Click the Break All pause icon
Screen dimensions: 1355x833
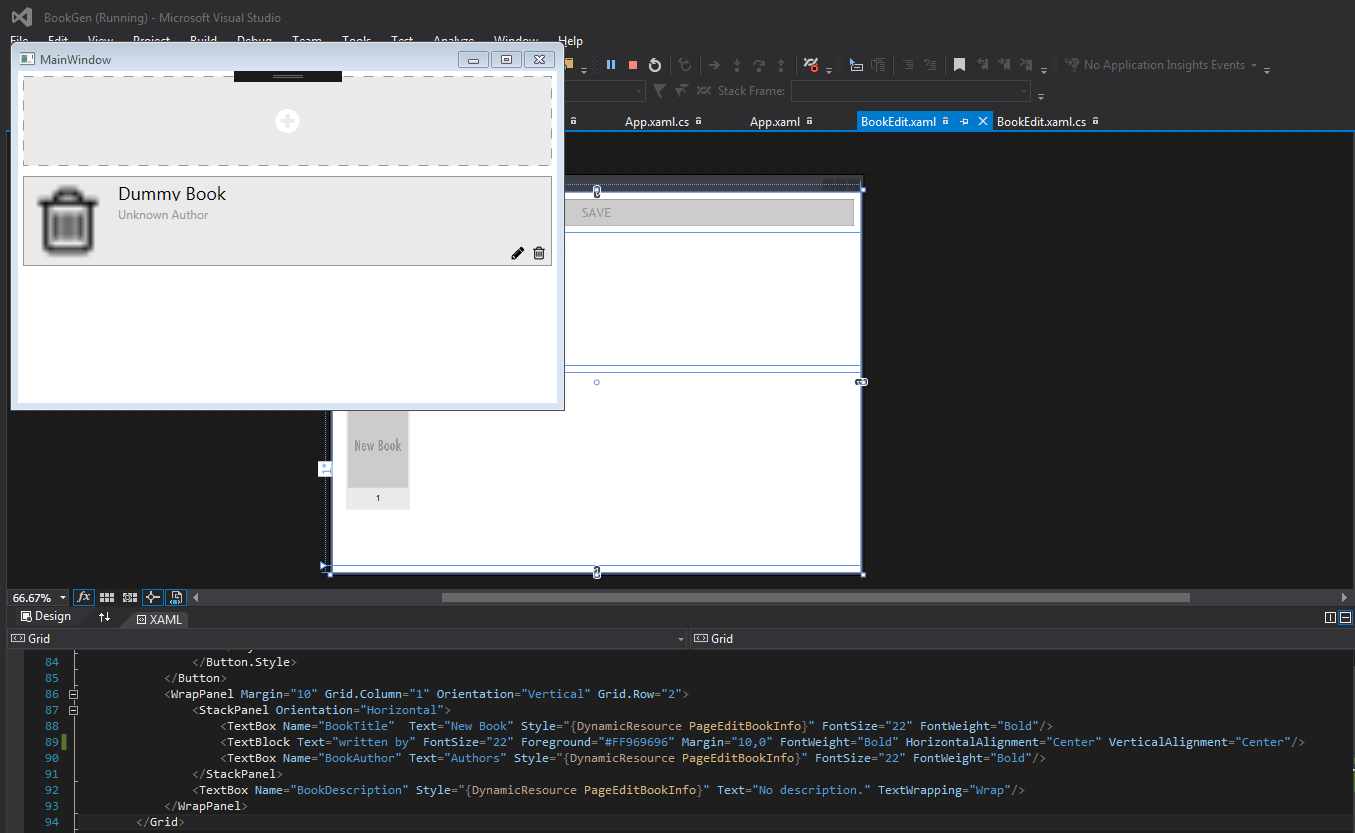click(x=611, y=64)
